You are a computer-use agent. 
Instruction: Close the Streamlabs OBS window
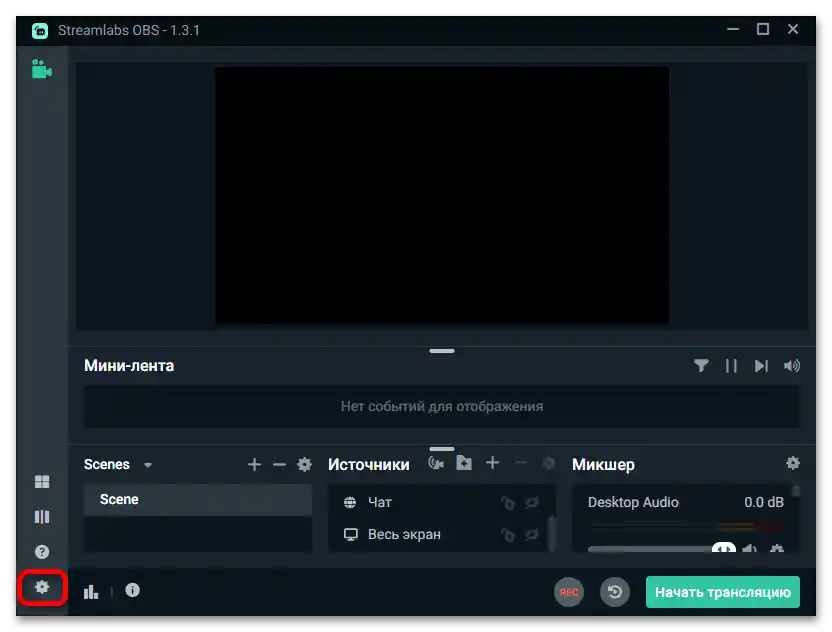(x=793, y=29)
